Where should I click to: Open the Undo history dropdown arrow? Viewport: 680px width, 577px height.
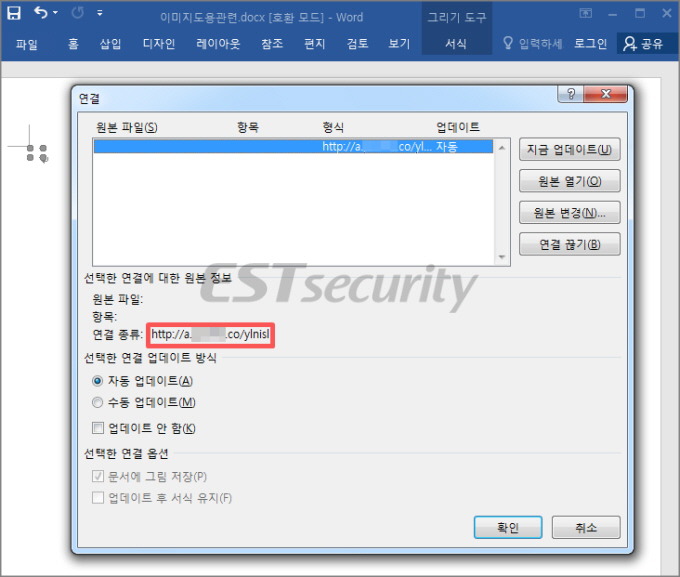point(55,13)
